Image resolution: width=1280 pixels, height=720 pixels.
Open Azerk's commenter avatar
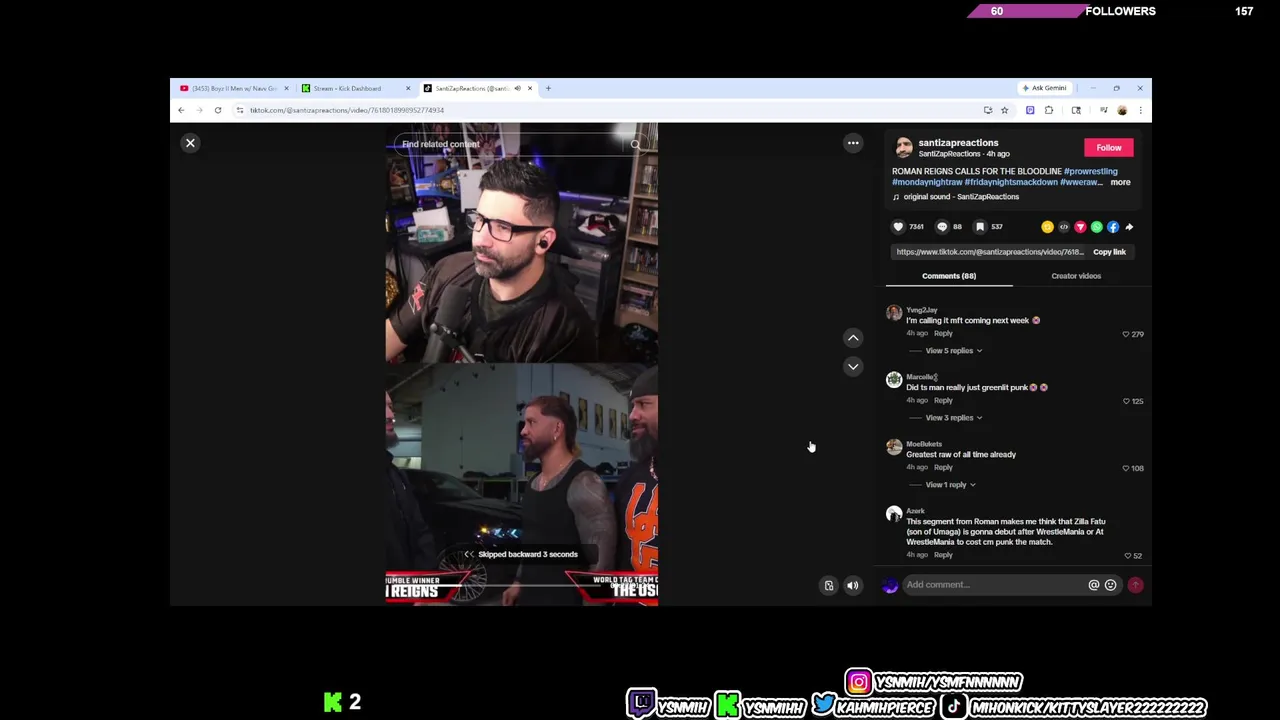894,514
